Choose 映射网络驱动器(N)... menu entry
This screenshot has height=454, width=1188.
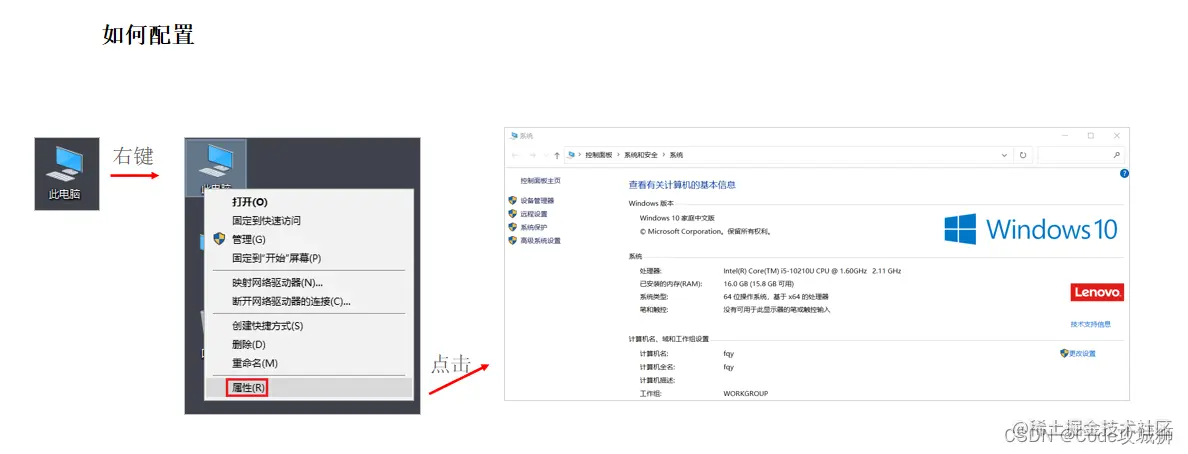click(277, 283)
